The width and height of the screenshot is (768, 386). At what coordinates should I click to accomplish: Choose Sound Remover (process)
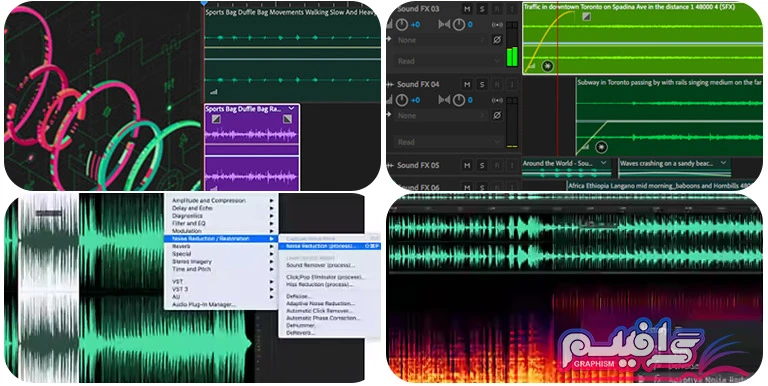point(330,265)
